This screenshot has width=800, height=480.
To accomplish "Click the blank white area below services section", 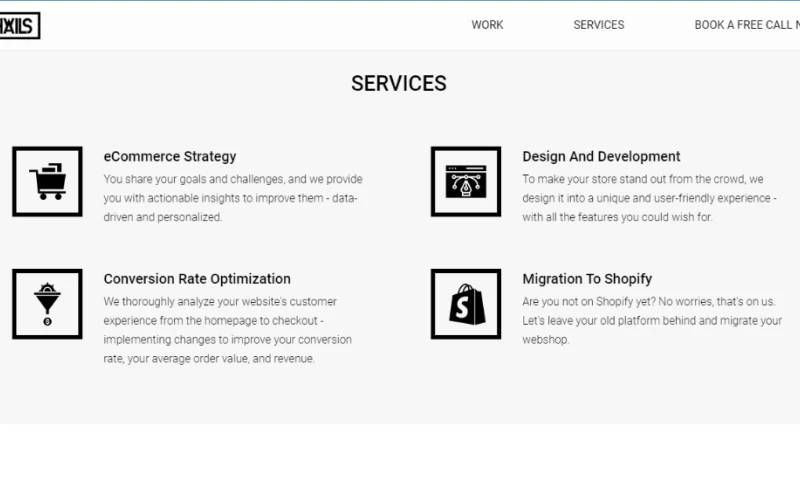I will pos(400,452).
